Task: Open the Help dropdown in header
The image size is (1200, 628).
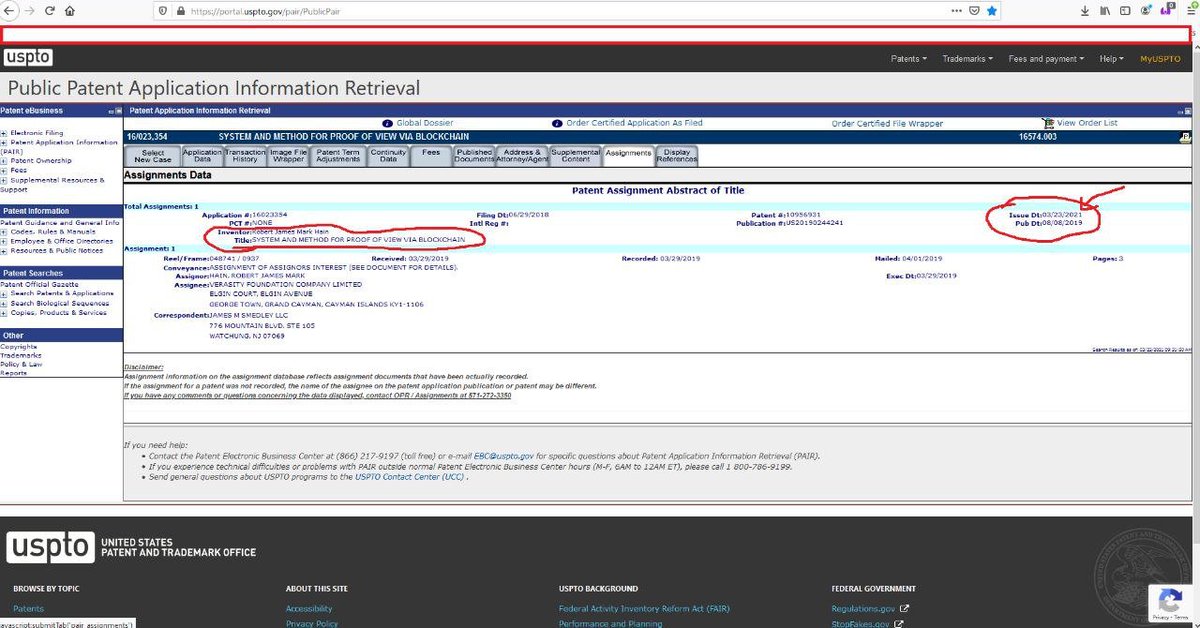Action: (1111, 59)
